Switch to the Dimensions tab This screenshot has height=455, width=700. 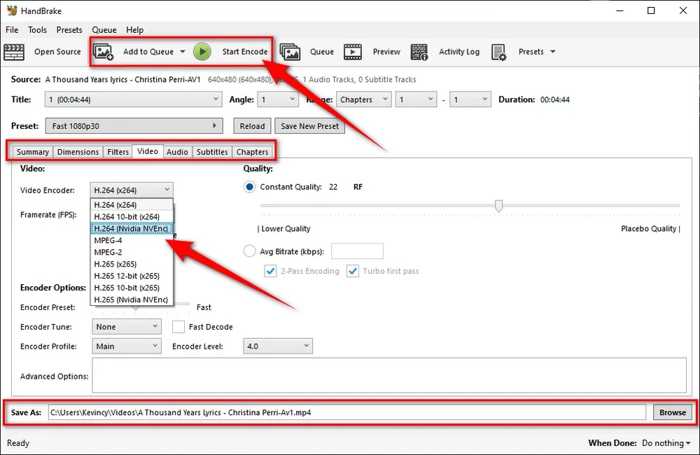tap(78, 152)
